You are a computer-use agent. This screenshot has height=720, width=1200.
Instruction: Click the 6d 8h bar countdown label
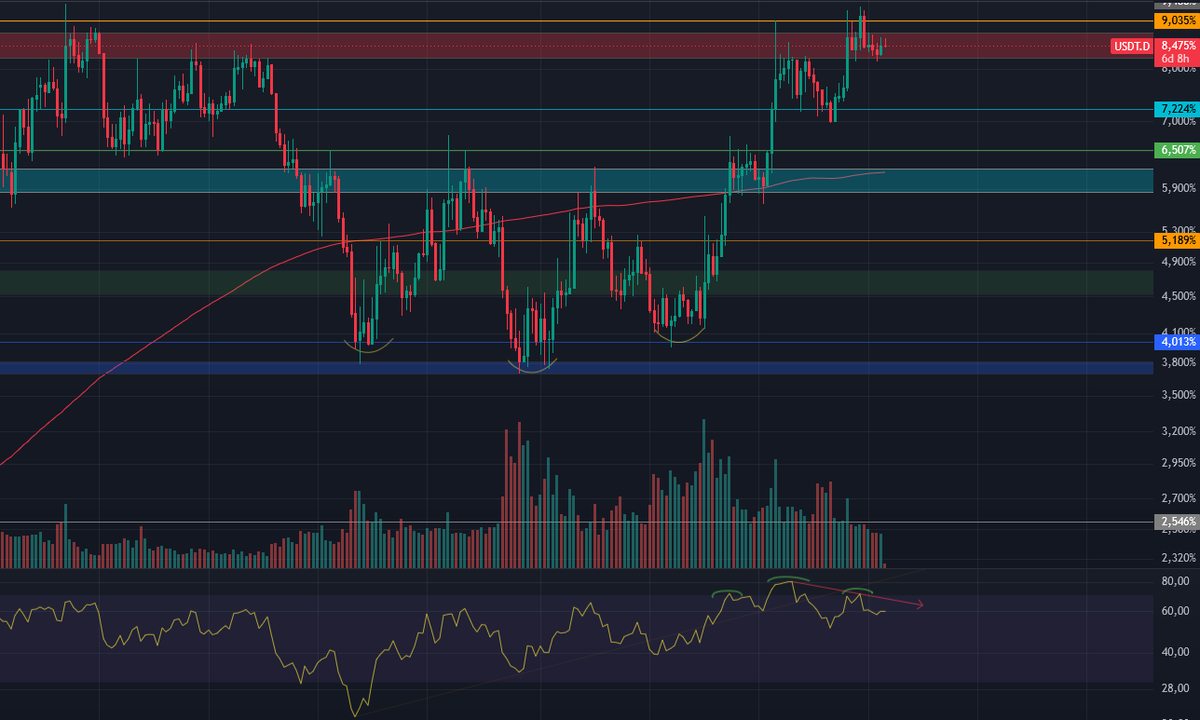coord(1177,58)
